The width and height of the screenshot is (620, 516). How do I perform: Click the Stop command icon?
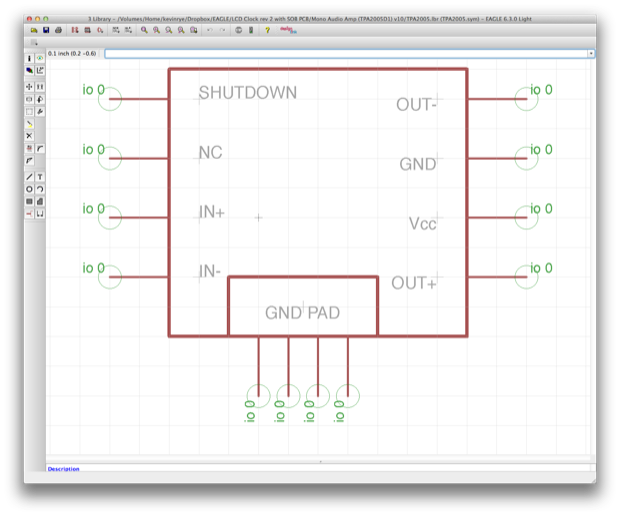(x=238, y=30)
